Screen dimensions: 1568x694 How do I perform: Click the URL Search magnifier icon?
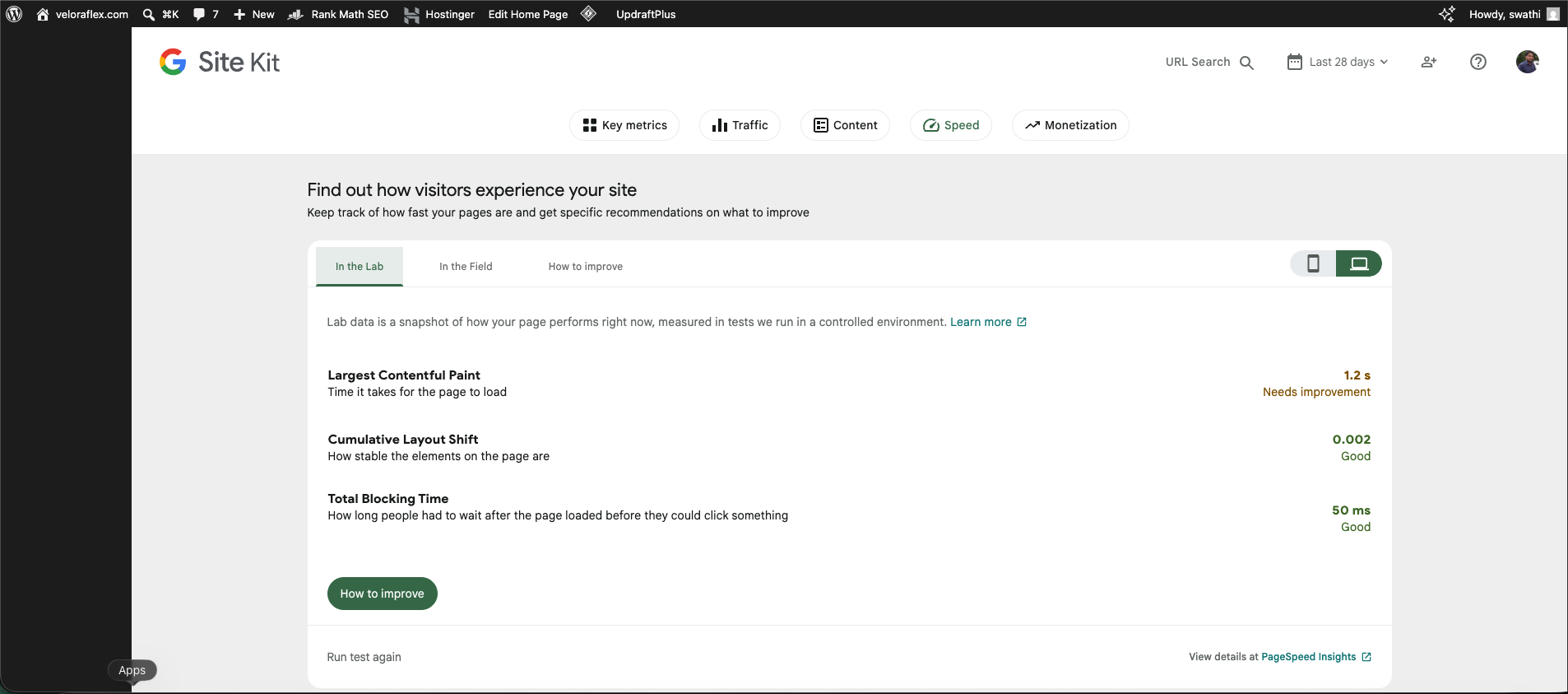coord(1246,63)
